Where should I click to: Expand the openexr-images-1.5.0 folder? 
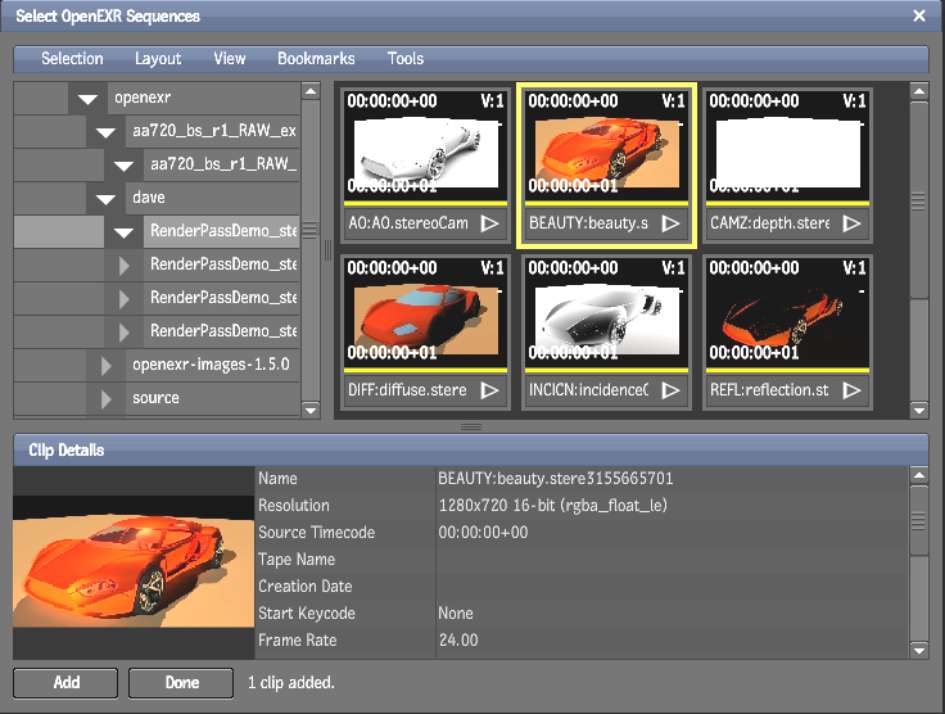click(x=105, y=366)
